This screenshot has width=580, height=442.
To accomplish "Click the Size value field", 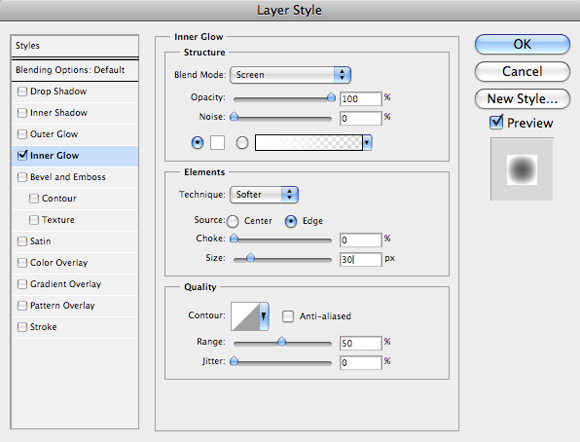I will pos(360,259).
